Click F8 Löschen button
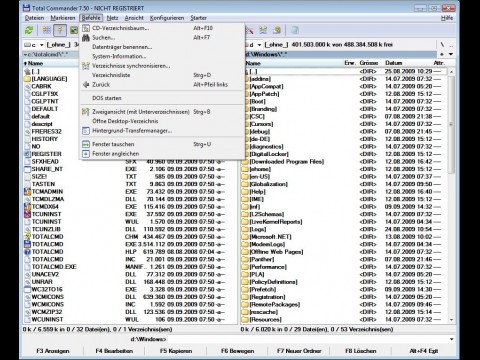 click(361, 351)
